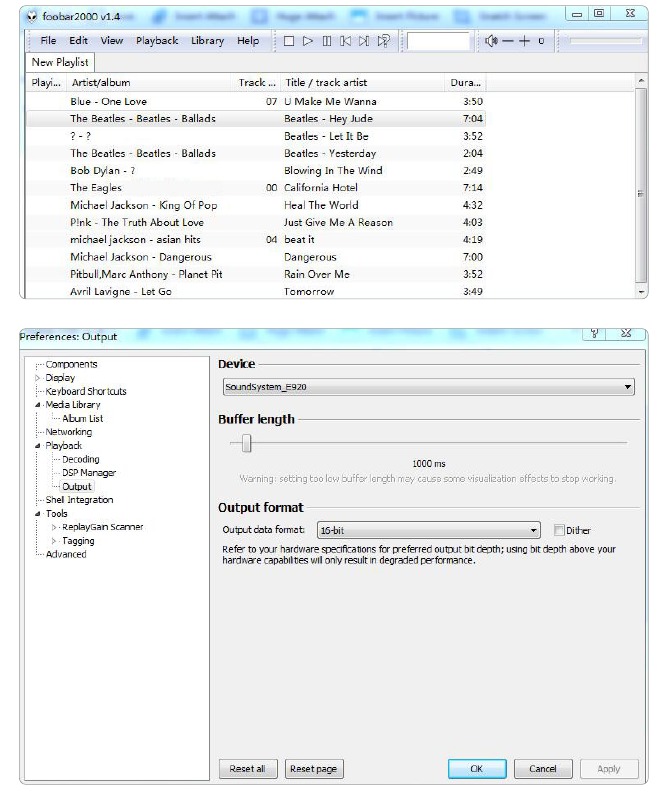
Task: Select Album List in preferences tree
Action: tap(82, 418)
